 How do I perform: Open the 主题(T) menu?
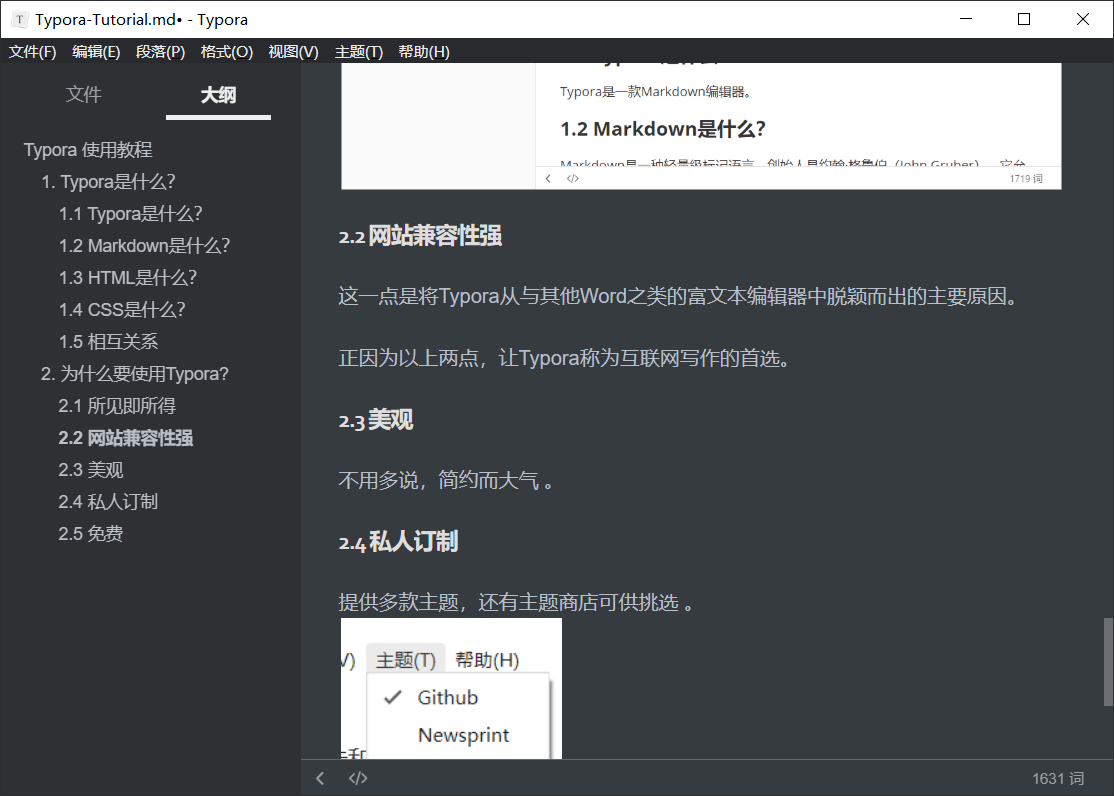tap(359, 52)
